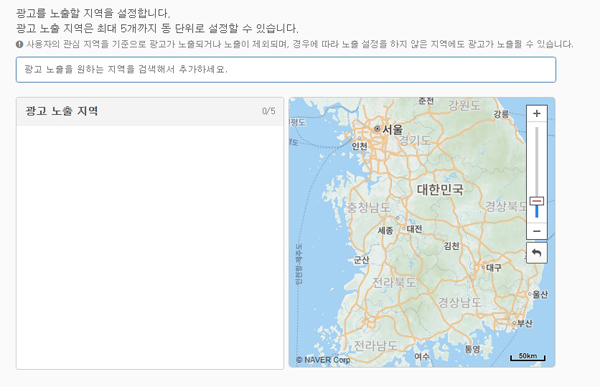600x387 pixels.
Task: Click the 인천 label on the map
Action: point(359,146)
